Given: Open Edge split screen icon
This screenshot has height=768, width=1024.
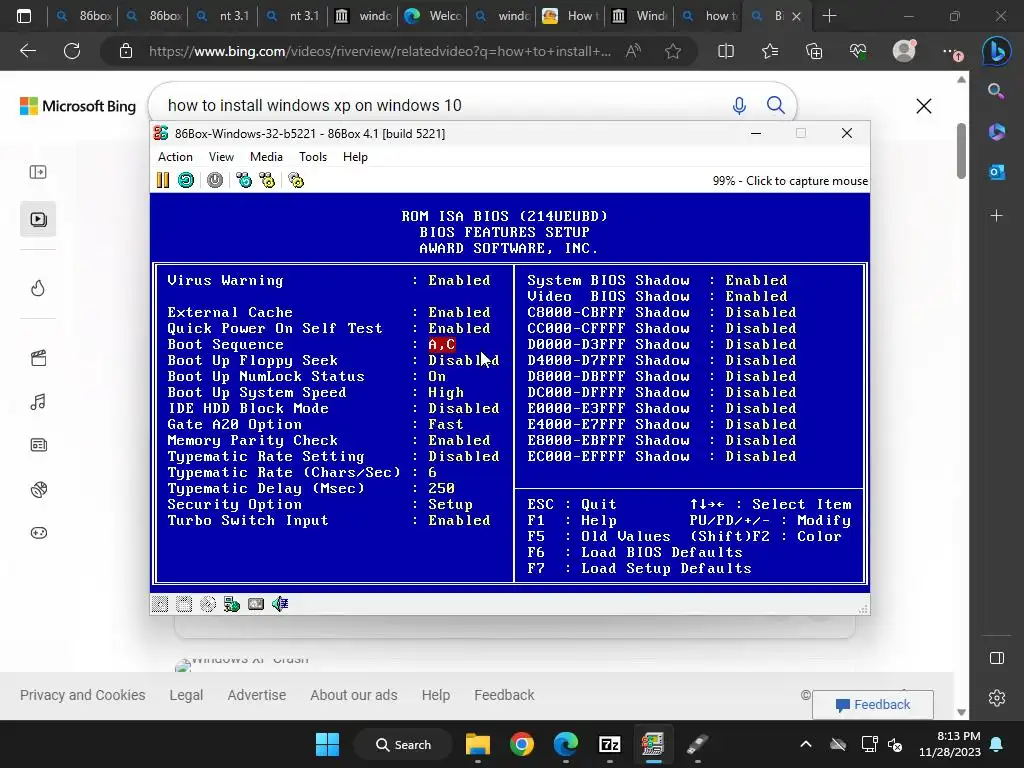Looking at the screenshot, I should [726, 51].
